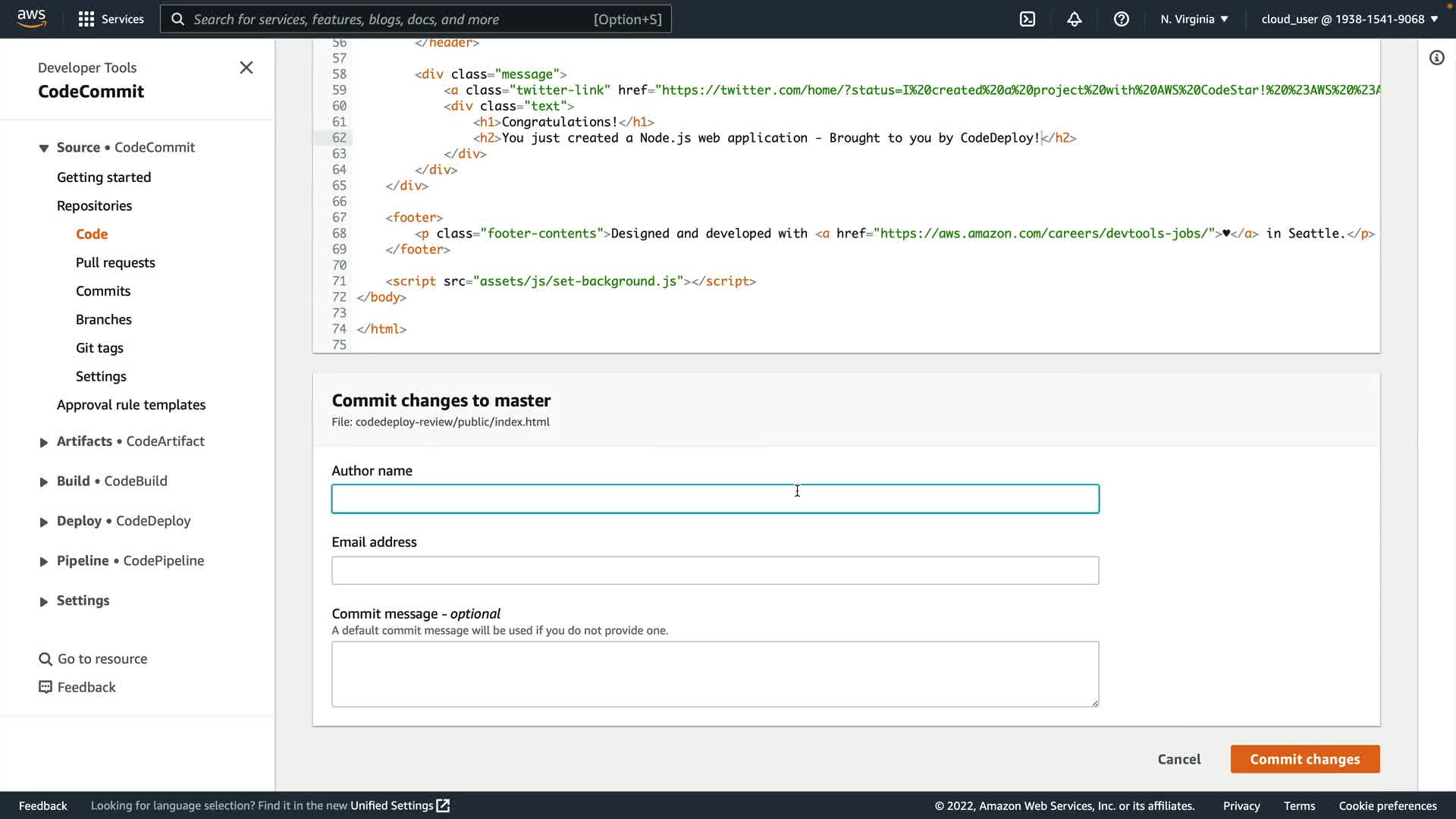Viewport: 1456px width, 819px height.
Task: Click the Commit message text area
Action: 714,673
